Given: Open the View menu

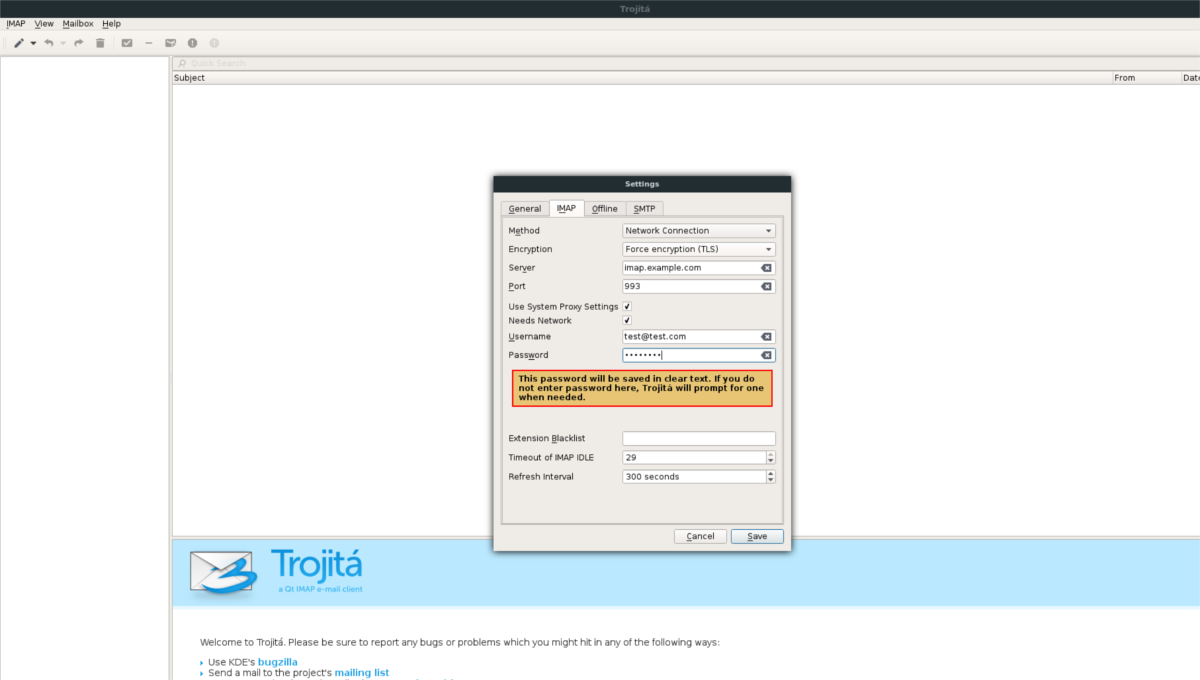Looking at the screenshot, I should tap(44, 23).
